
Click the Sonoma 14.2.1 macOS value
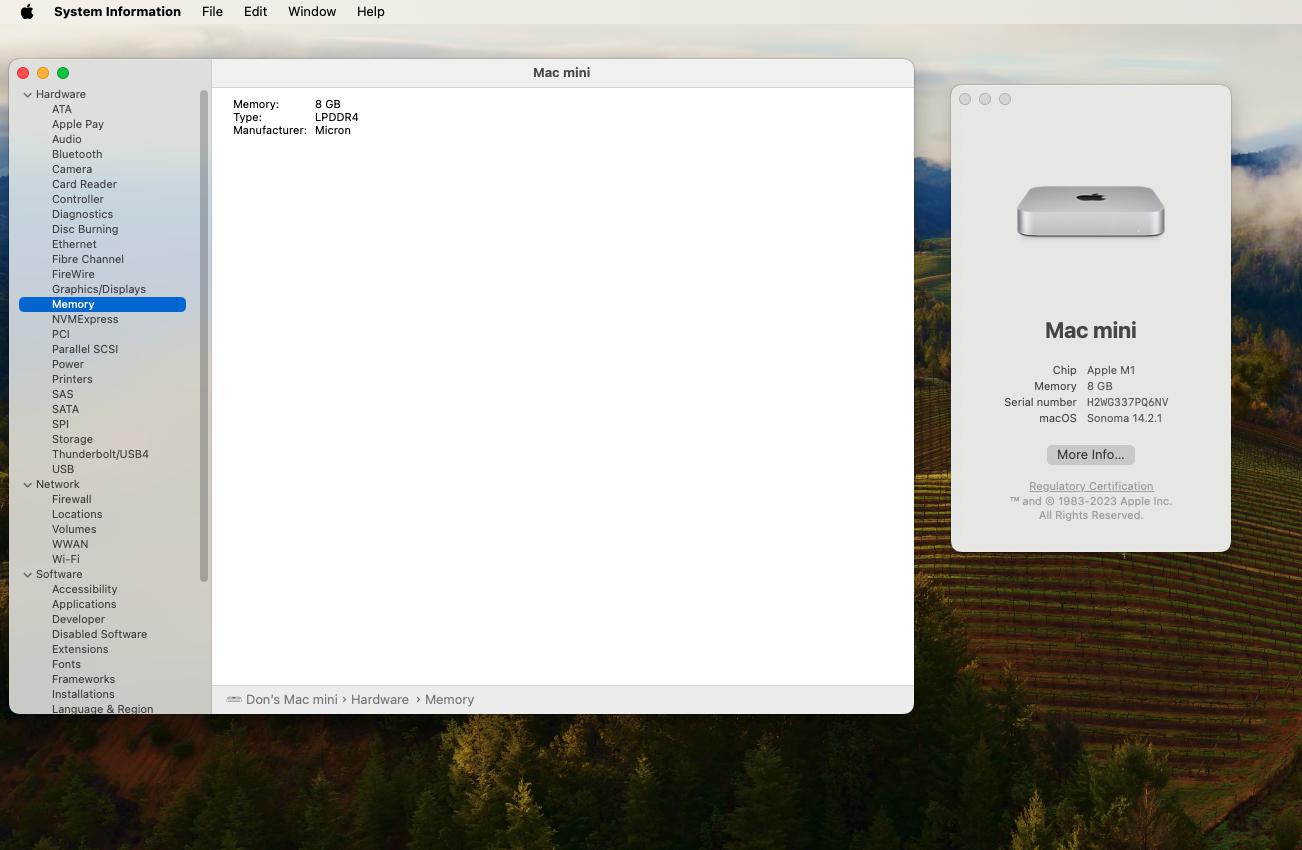(1124, 418)
